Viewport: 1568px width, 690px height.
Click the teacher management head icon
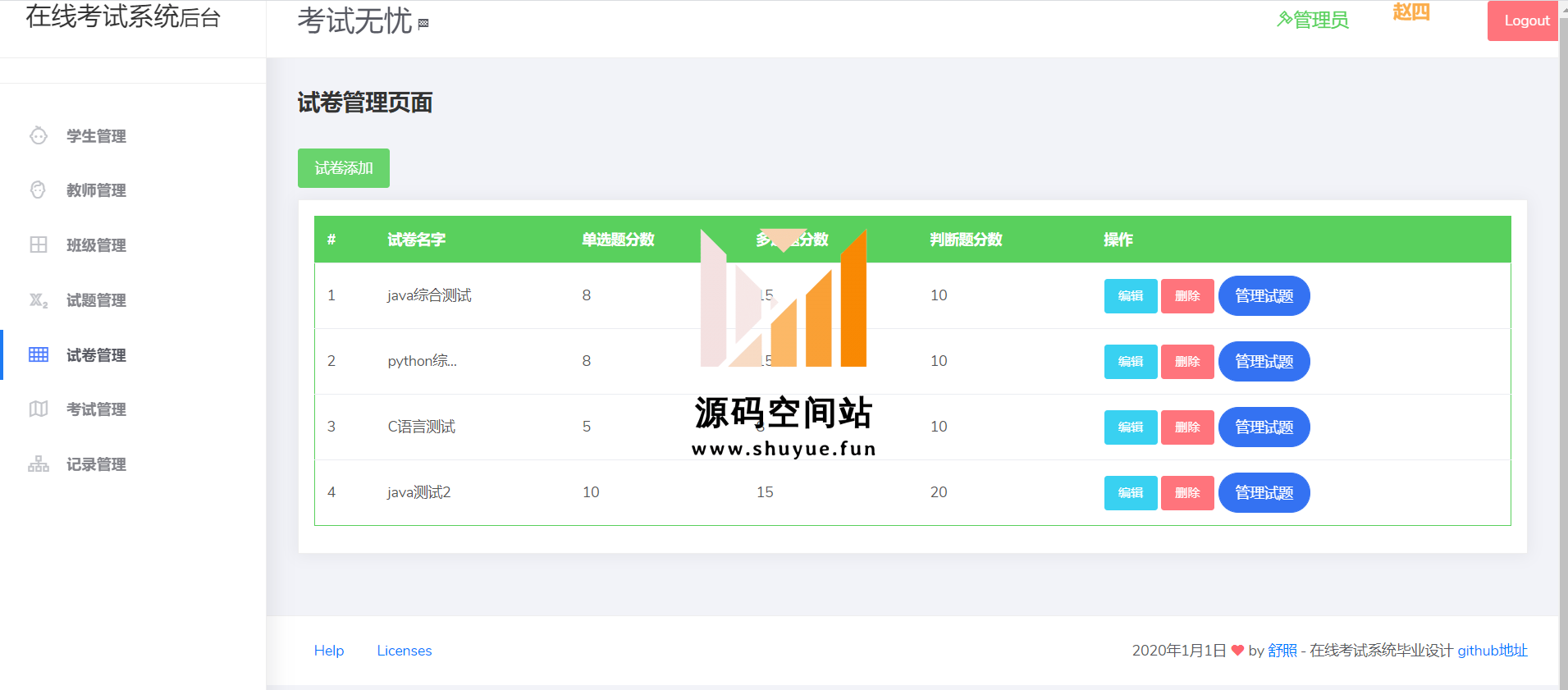(39, 190)
